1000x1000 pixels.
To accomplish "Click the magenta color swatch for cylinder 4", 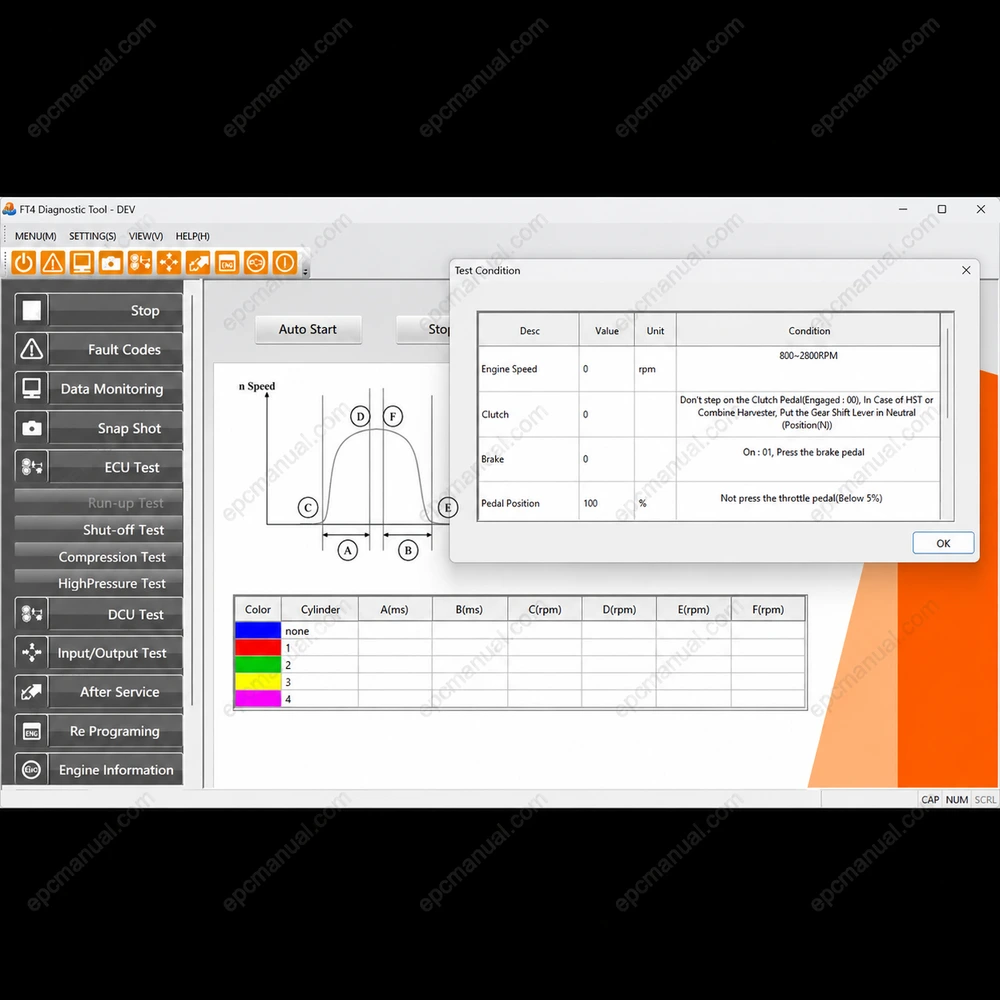I will coord(258,699).
